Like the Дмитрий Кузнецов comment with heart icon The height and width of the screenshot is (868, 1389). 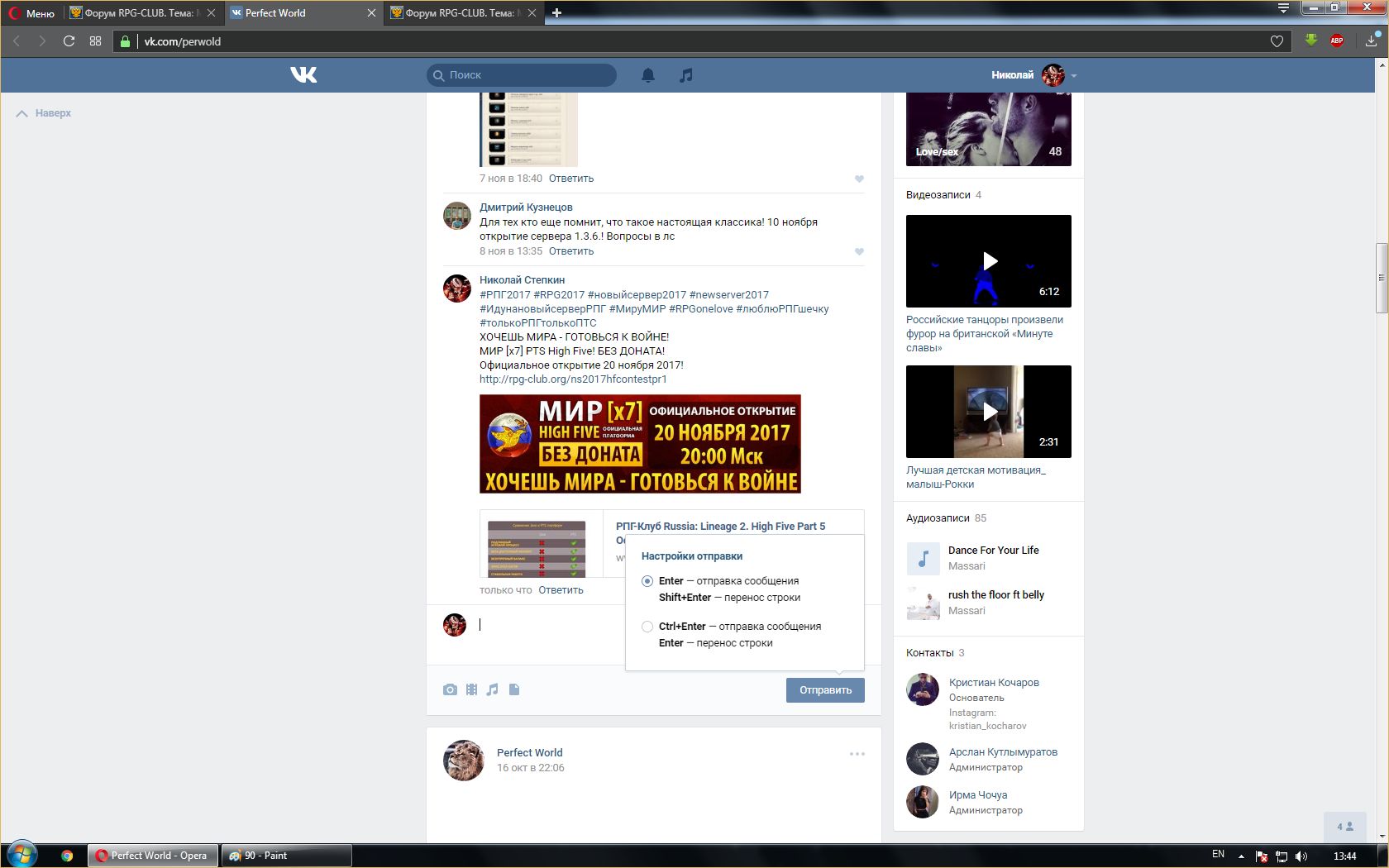[859, 251]
